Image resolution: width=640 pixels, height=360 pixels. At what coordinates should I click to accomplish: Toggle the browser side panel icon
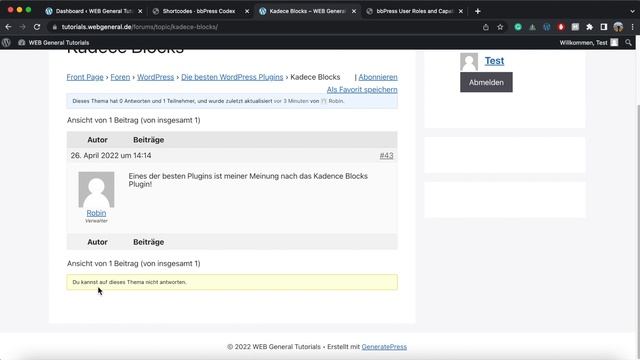(x=604, y=27)
